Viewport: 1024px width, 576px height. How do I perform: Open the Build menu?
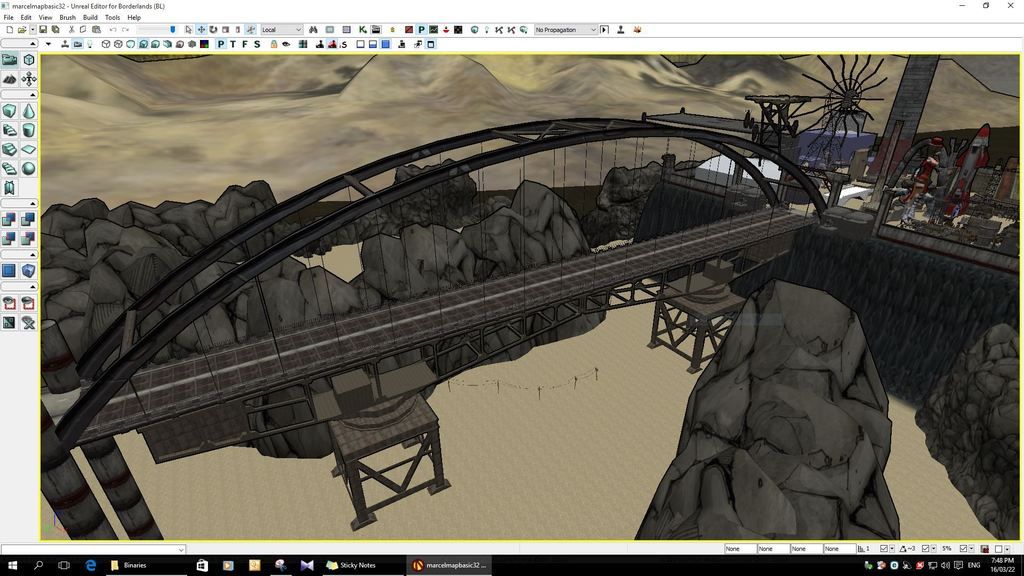coord(90,18)
